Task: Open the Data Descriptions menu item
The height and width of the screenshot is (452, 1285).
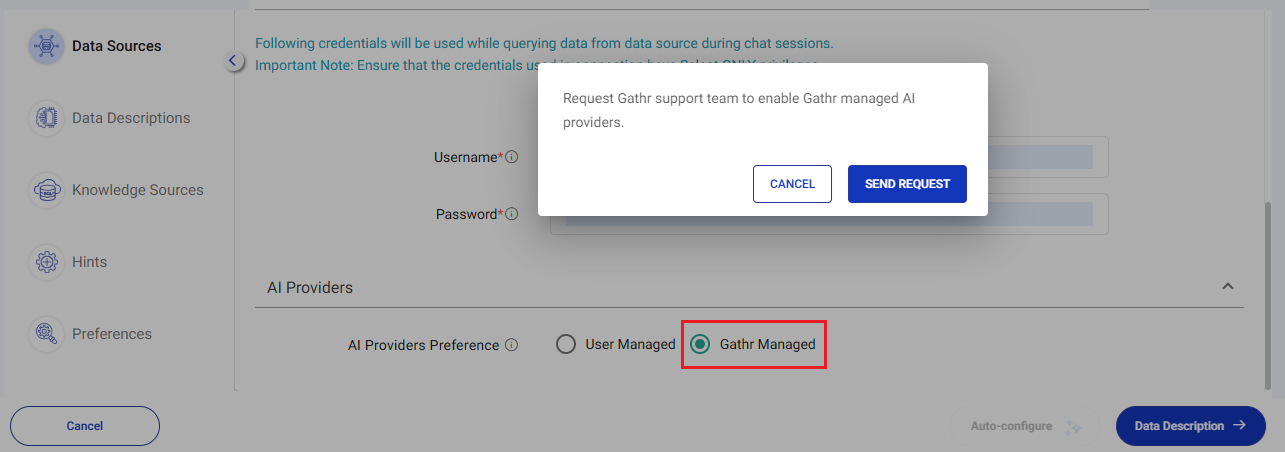Action: tap(130, 118)
